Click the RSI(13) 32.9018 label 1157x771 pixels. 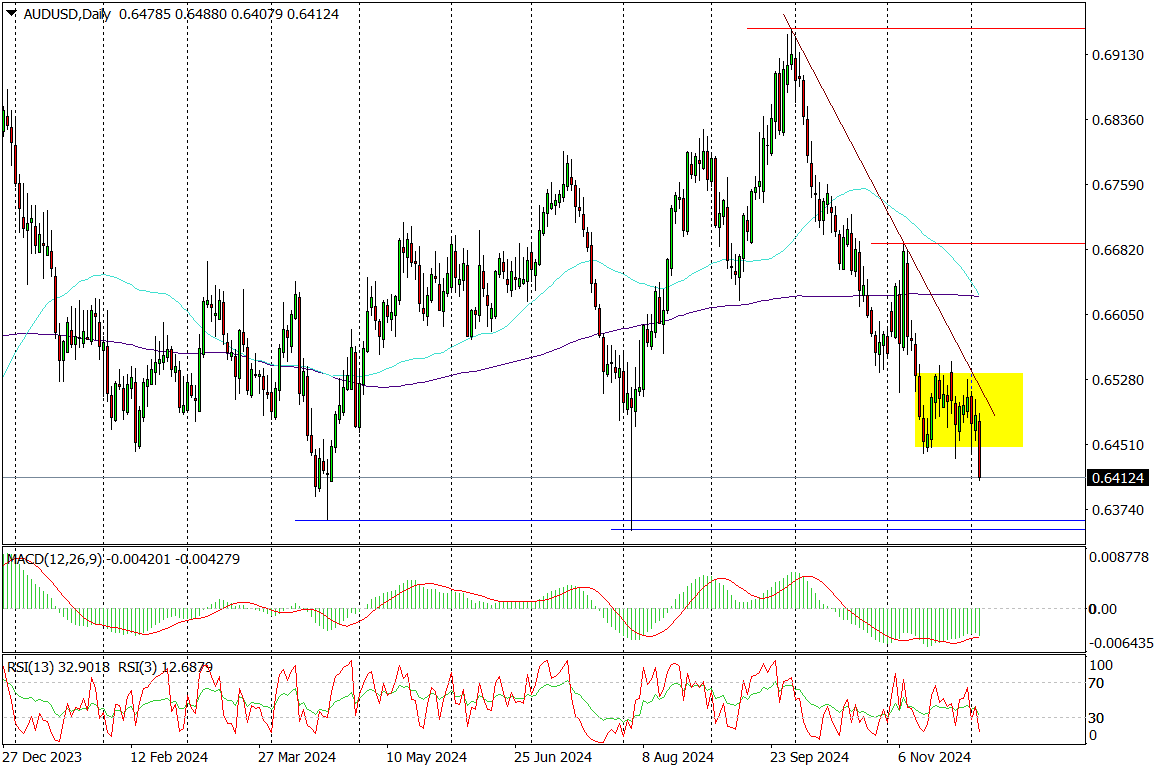[58, 667]
